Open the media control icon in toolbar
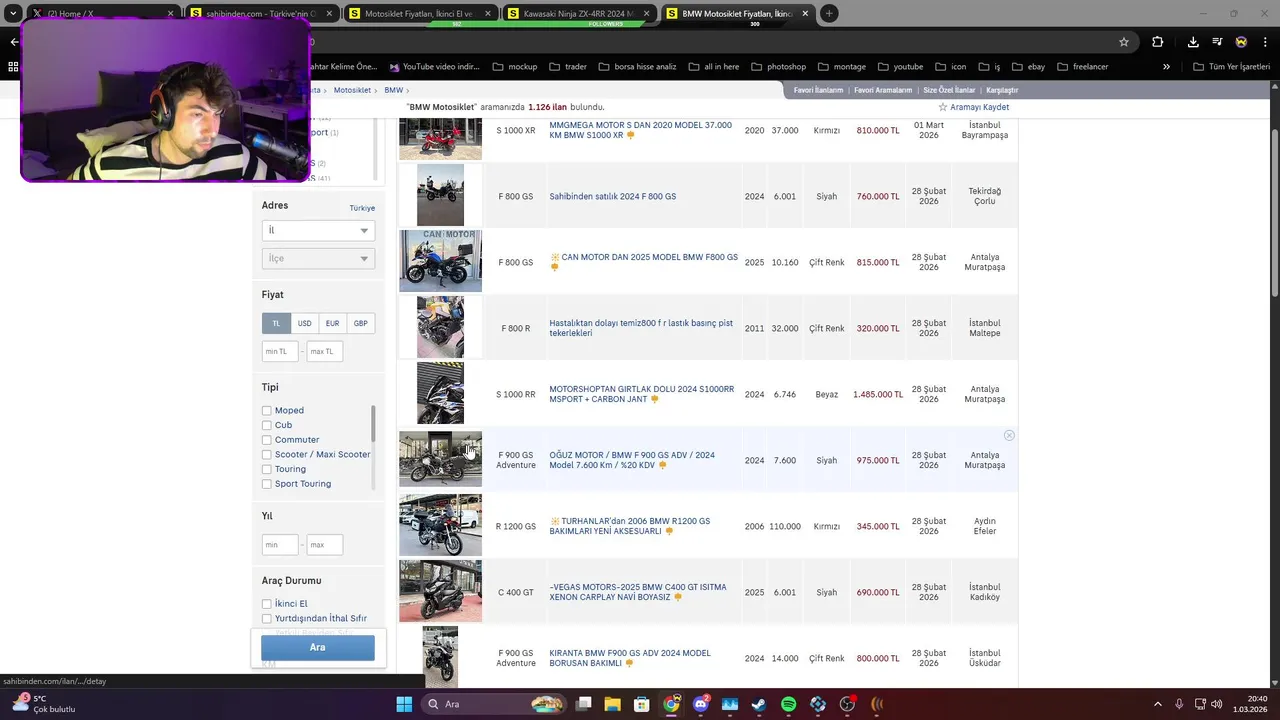The width and height of the screenshot is (1280, 720). coord(1217,42)
